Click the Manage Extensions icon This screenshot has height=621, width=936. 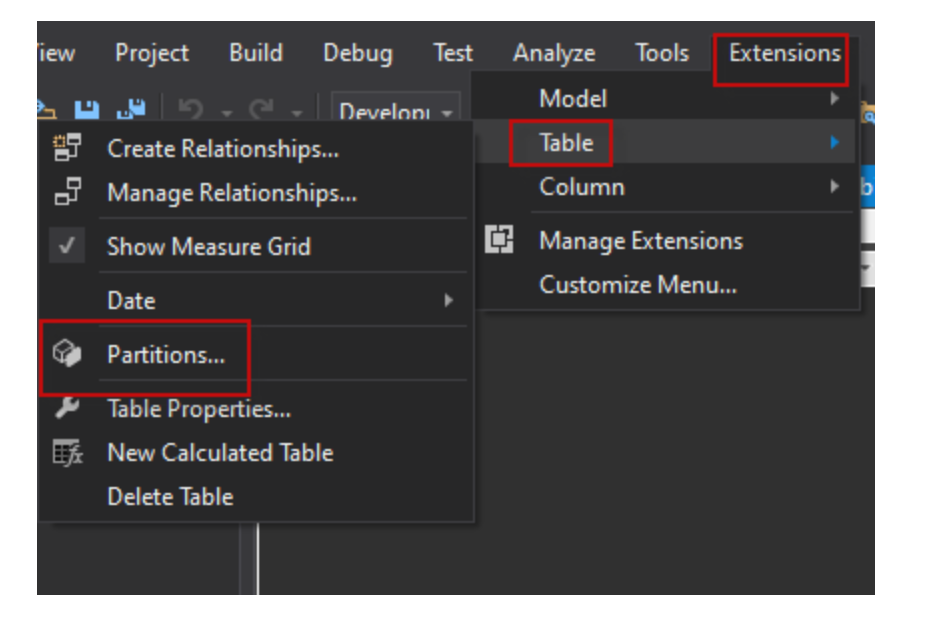click(x=499, y=241)
